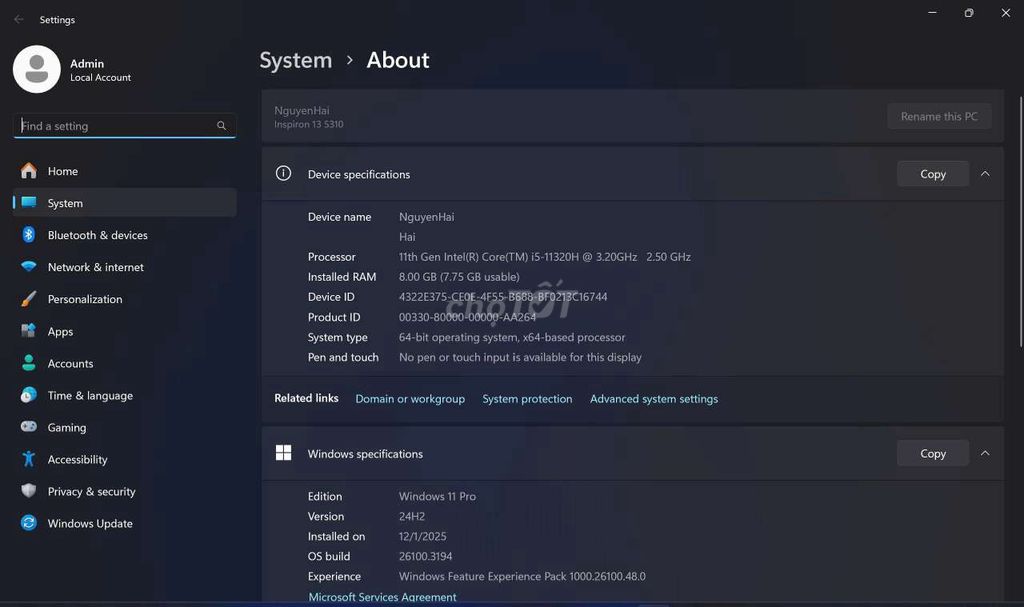Viewport: 1024px width, 607px height.
Task: Open Domain or workgroup link
Action: coord(410,399)
